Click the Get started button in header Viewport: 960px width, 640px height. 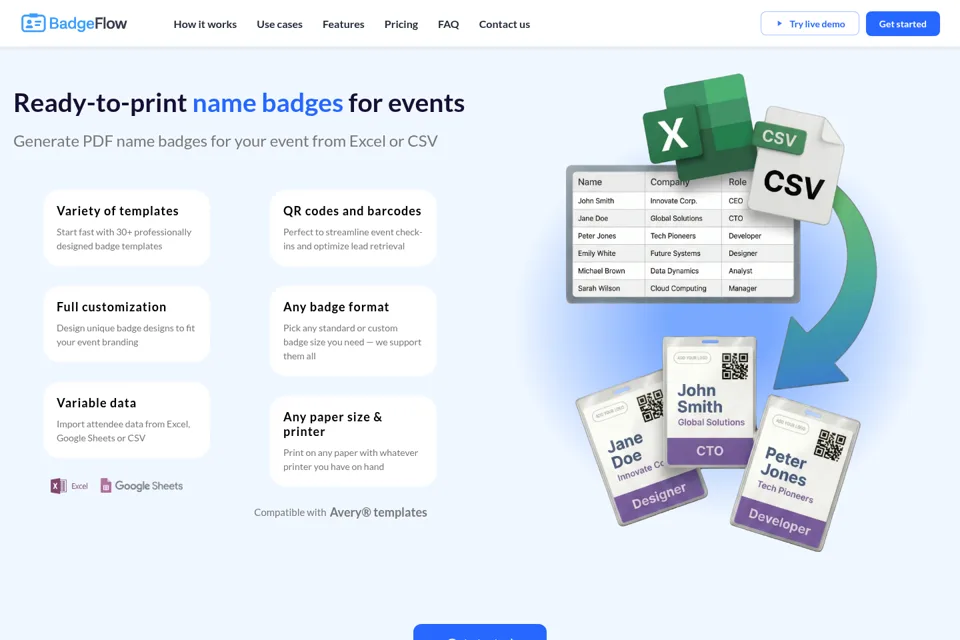(902, 24)
